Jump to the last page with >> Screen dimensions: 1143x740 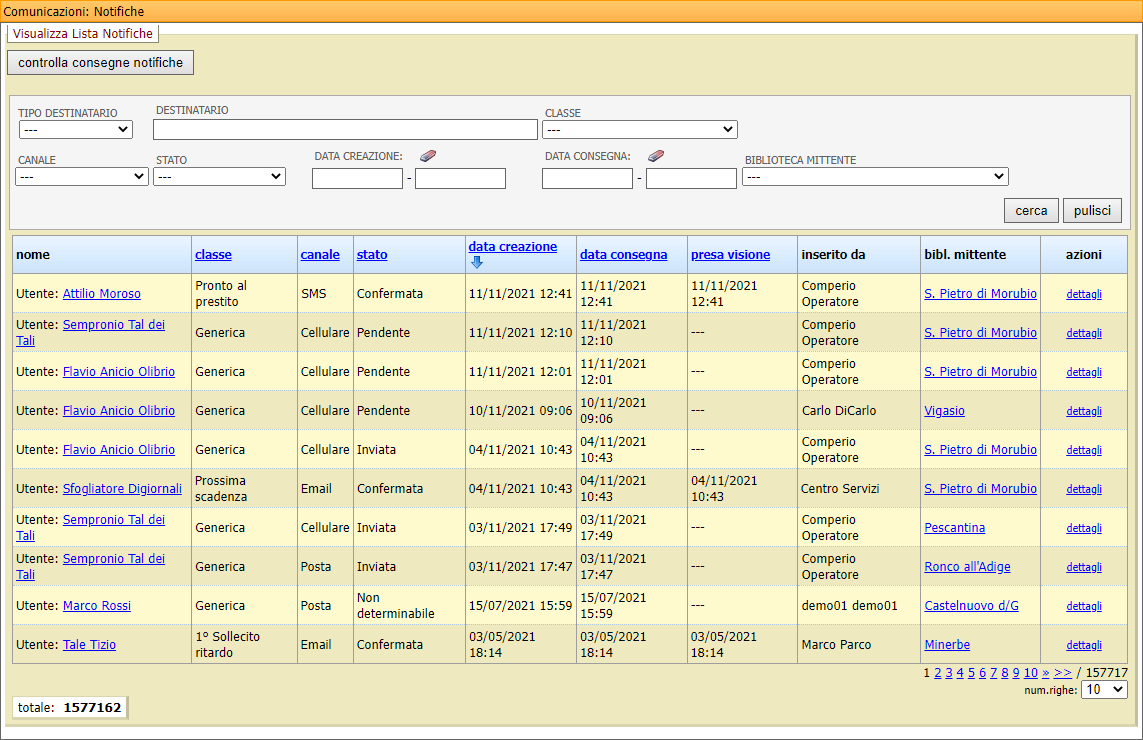coord(1063,673)
